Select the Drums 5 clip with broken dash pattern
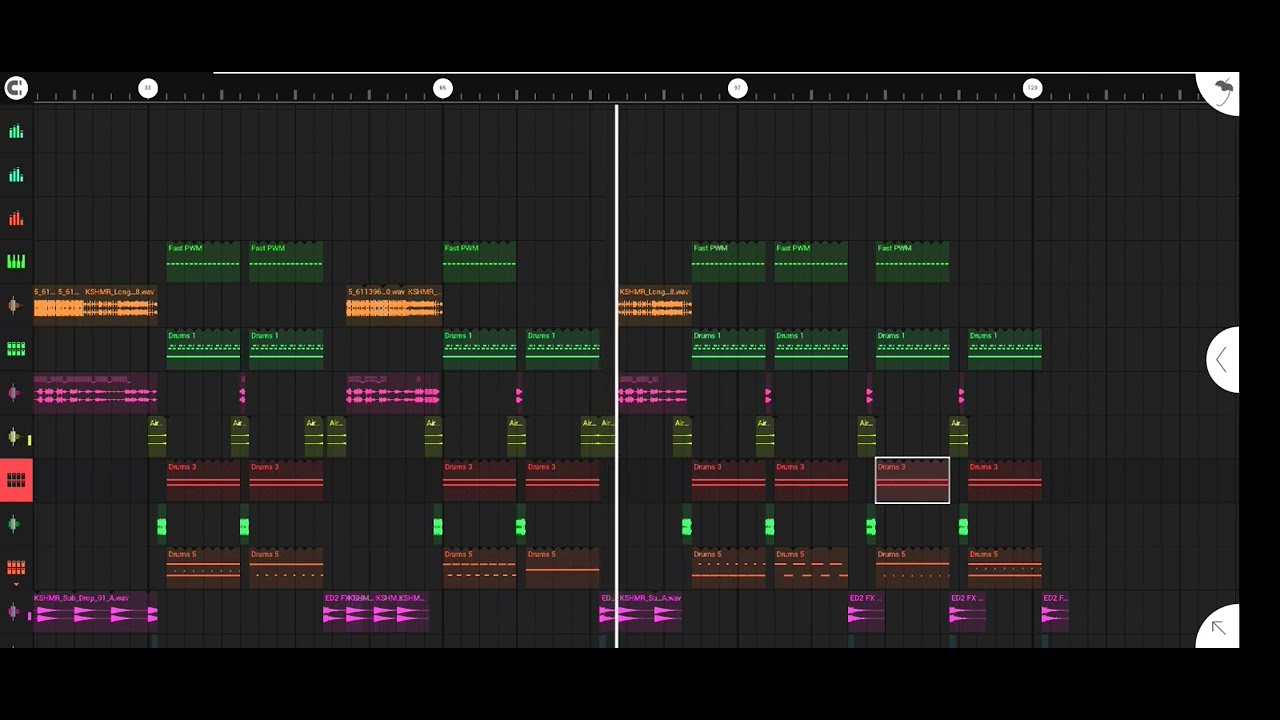Screen dimensions: 1280x720 click(811, 567)
